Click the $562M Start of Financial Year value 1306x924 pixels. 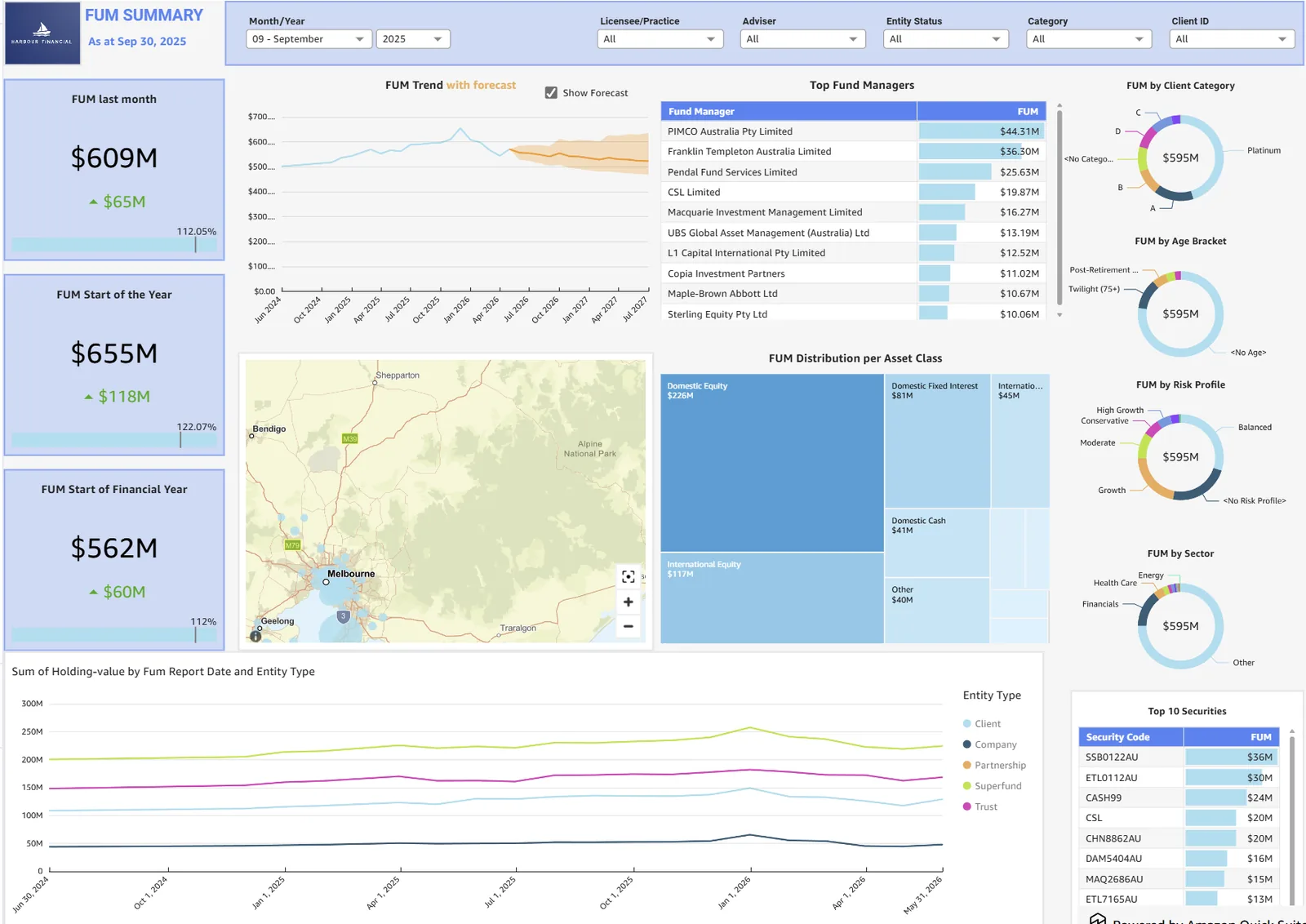pos(114,549)
